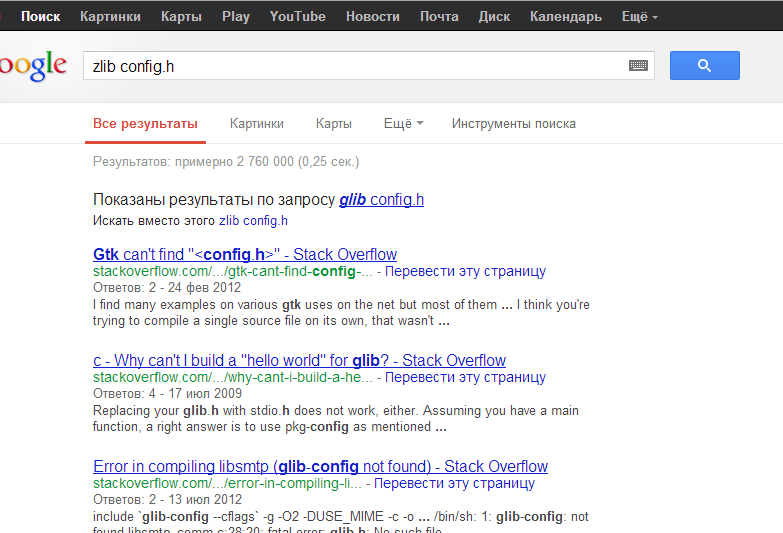Click the text Ответов: 2 - 24 фев 2012
The width and height of the screenshot is (783, 533).
[167, 288]
